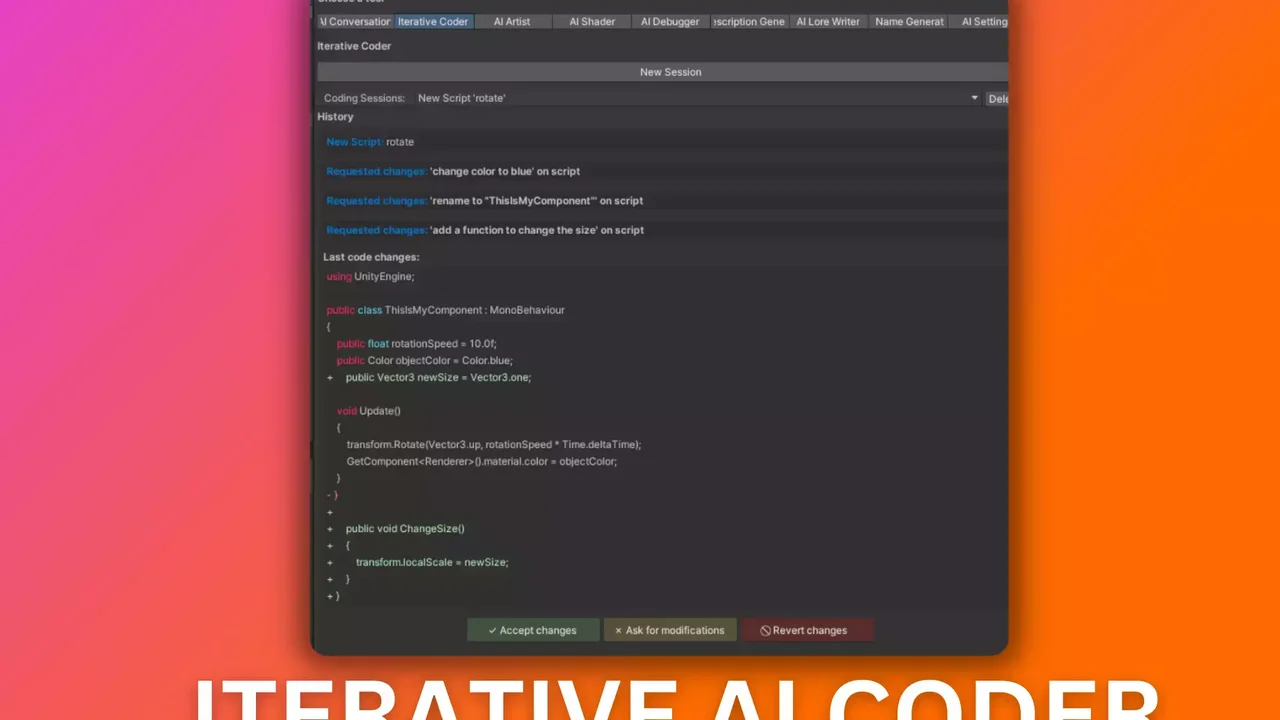Click the rotationSpeed = 10.0f line

[x=416, y=343]
